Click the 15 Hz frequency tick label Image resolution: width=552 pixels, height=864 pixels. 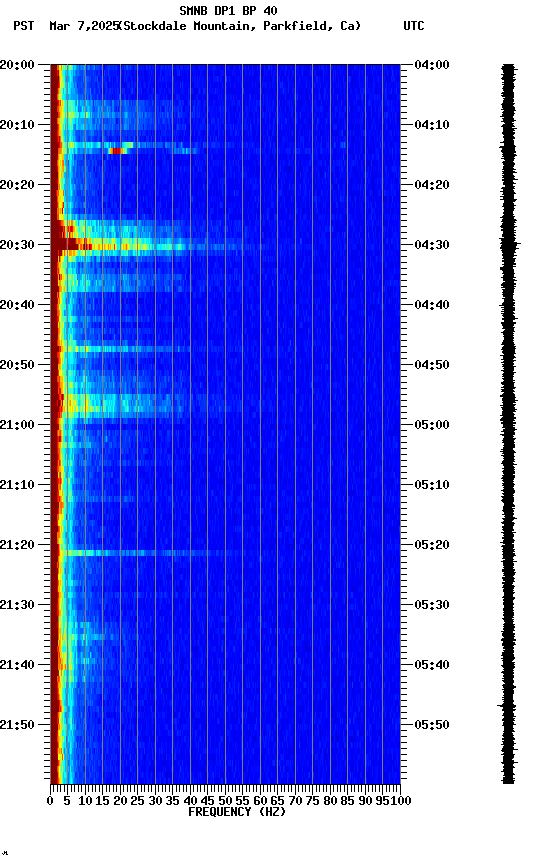(102, 801)
